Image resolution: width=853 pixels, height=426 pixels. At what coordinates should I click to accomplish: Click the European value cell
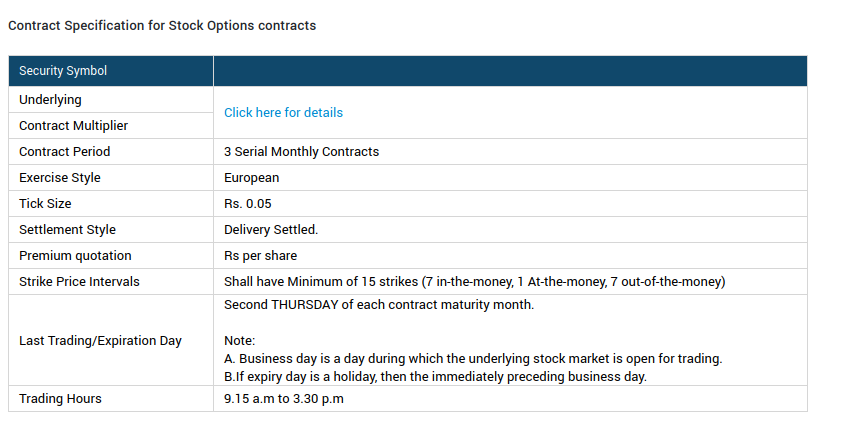point(510,178)
